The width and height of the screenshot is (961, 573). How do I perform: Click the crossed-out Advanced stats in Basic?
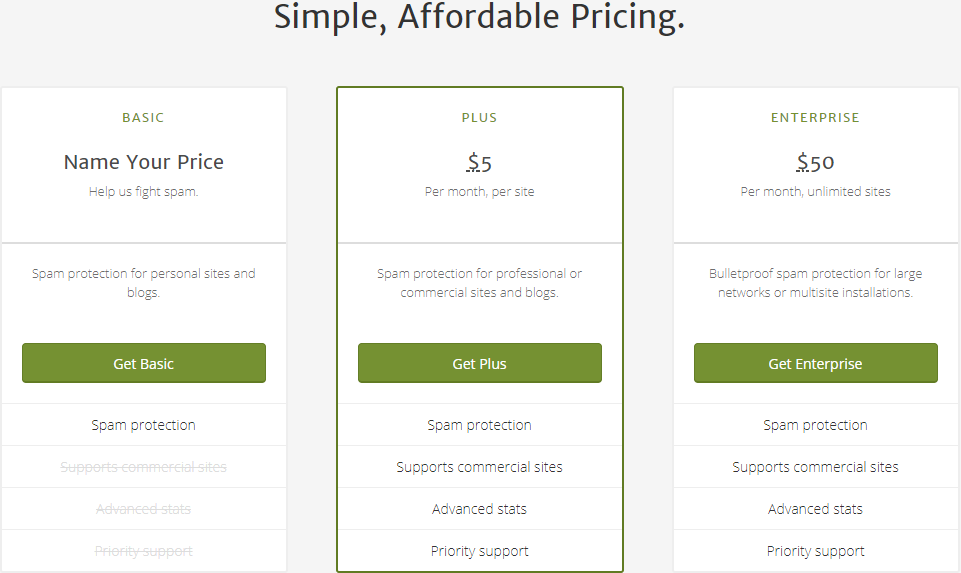coord(143,509)
